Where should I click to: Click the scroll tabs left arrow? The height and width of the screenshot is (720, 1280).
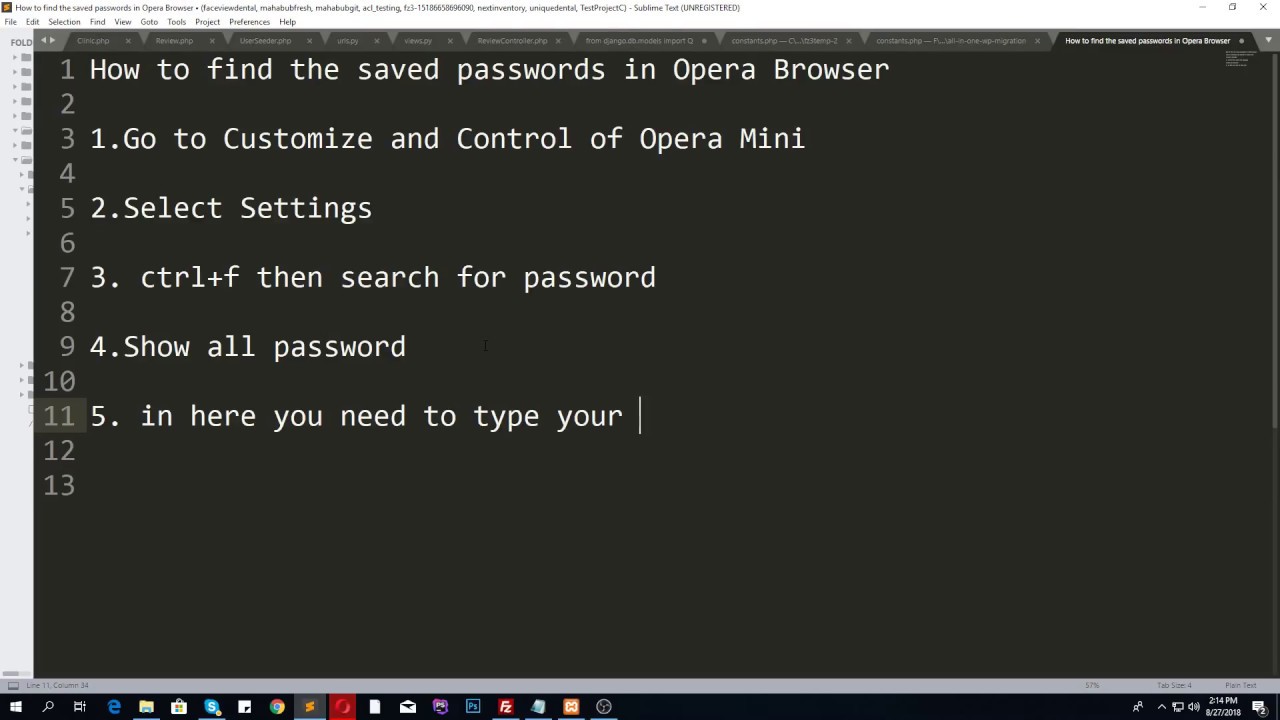44,41
